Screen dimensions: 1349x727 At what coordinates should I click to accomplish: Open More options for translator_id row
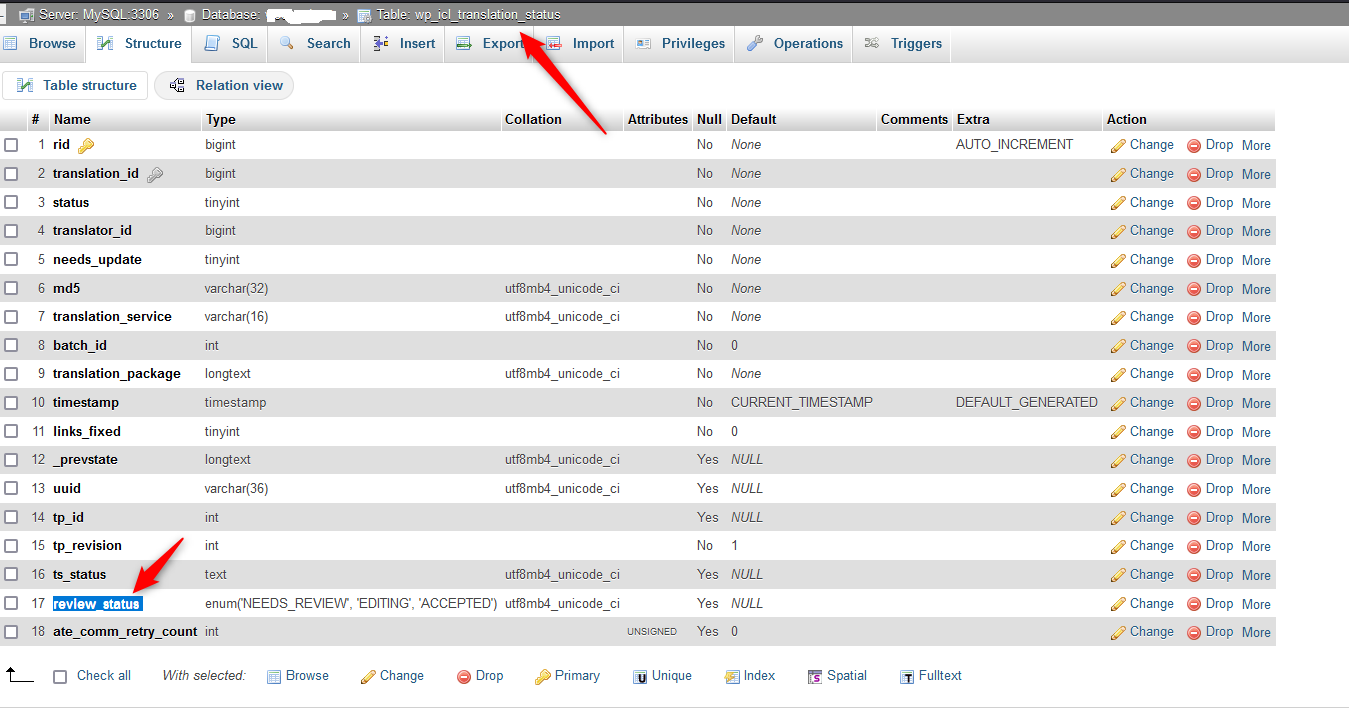tap(1256, 231)
